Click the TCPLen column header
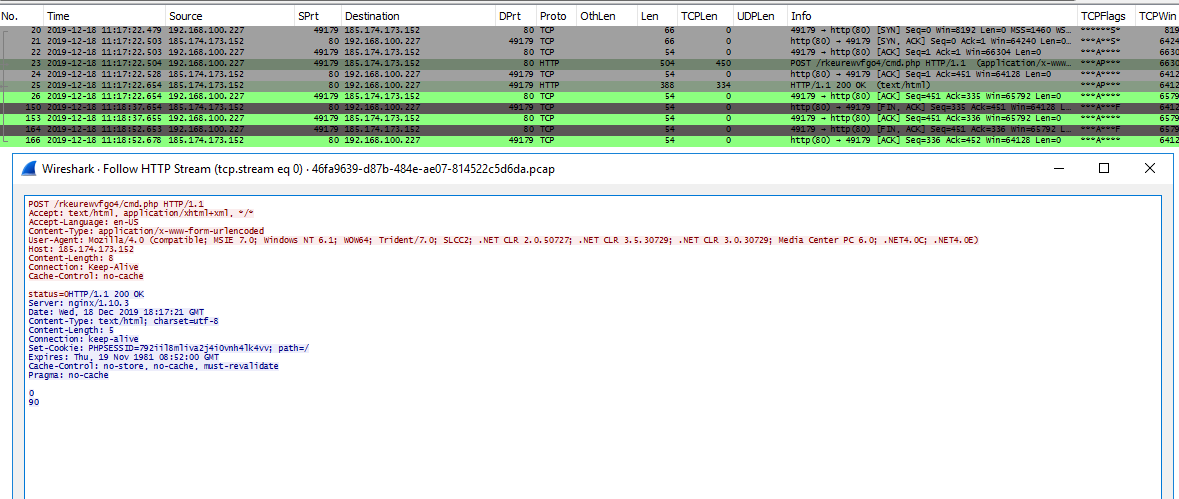 pyautogui.click(x=705, y=16)
